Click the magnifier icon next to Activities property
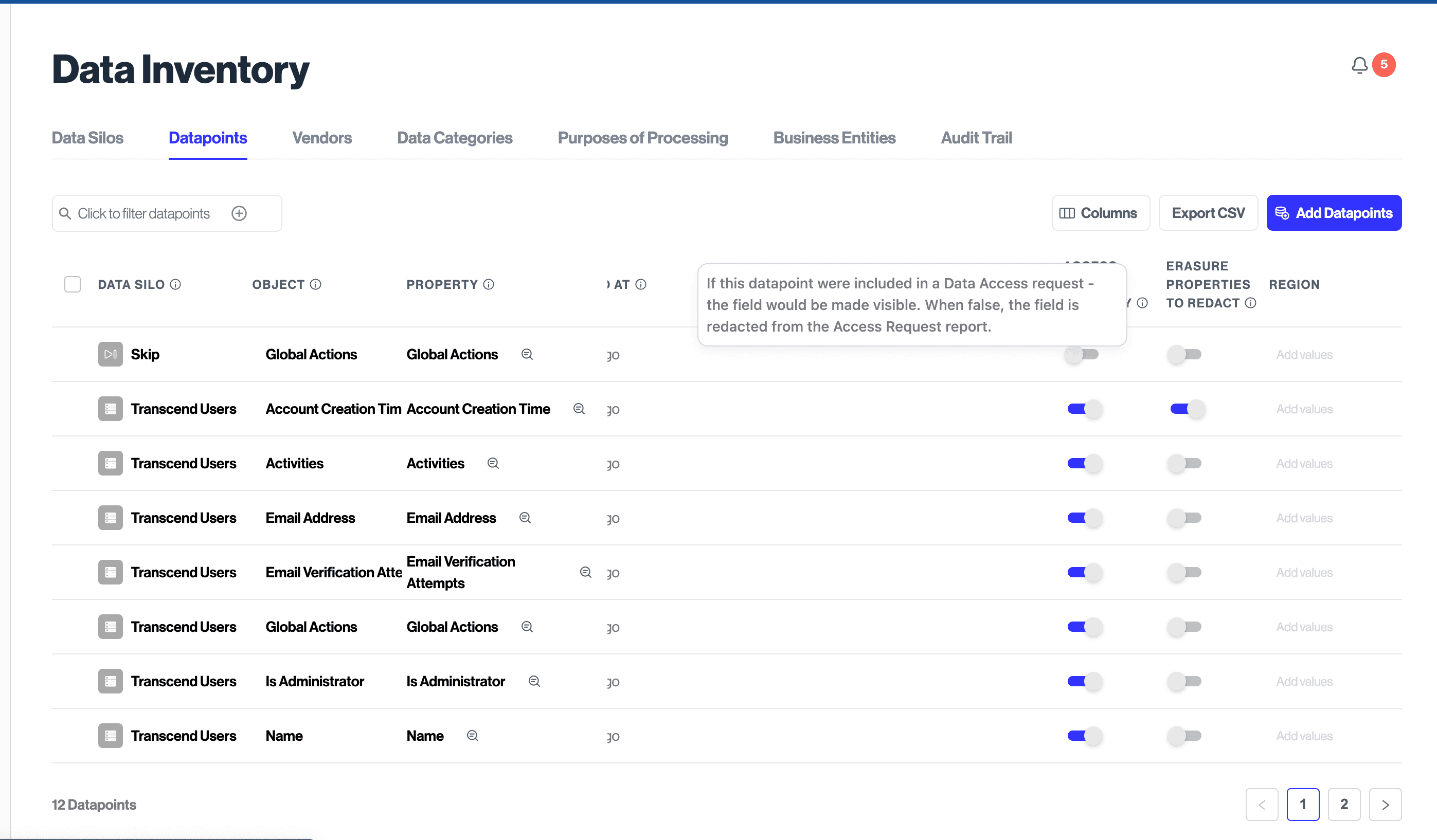This screenshot has width=1437, height=840. click(x=493, y=463)
